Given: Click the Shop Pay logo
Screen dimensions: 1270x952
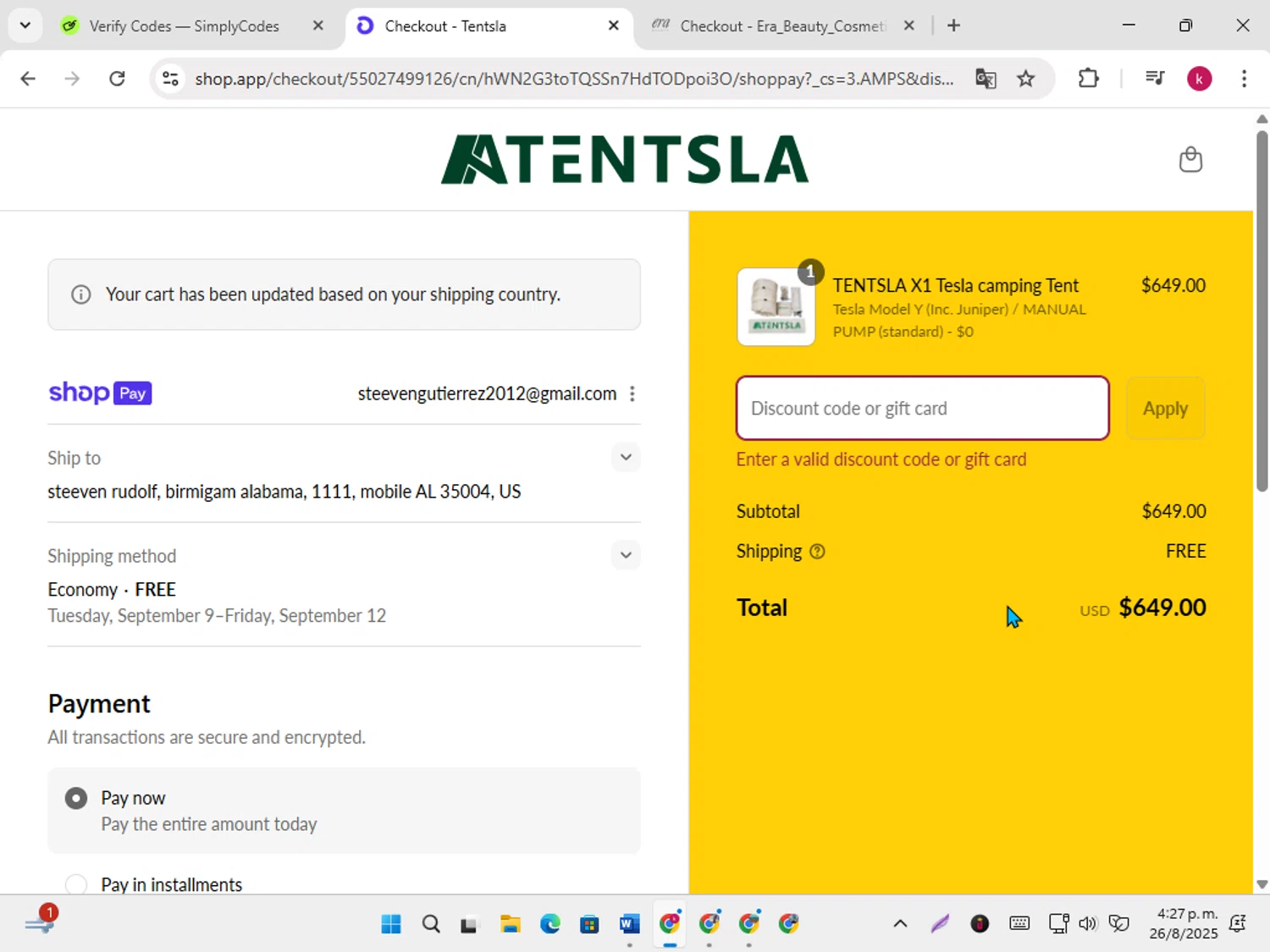Looking at the screenshot, I should tap(100, 393).
